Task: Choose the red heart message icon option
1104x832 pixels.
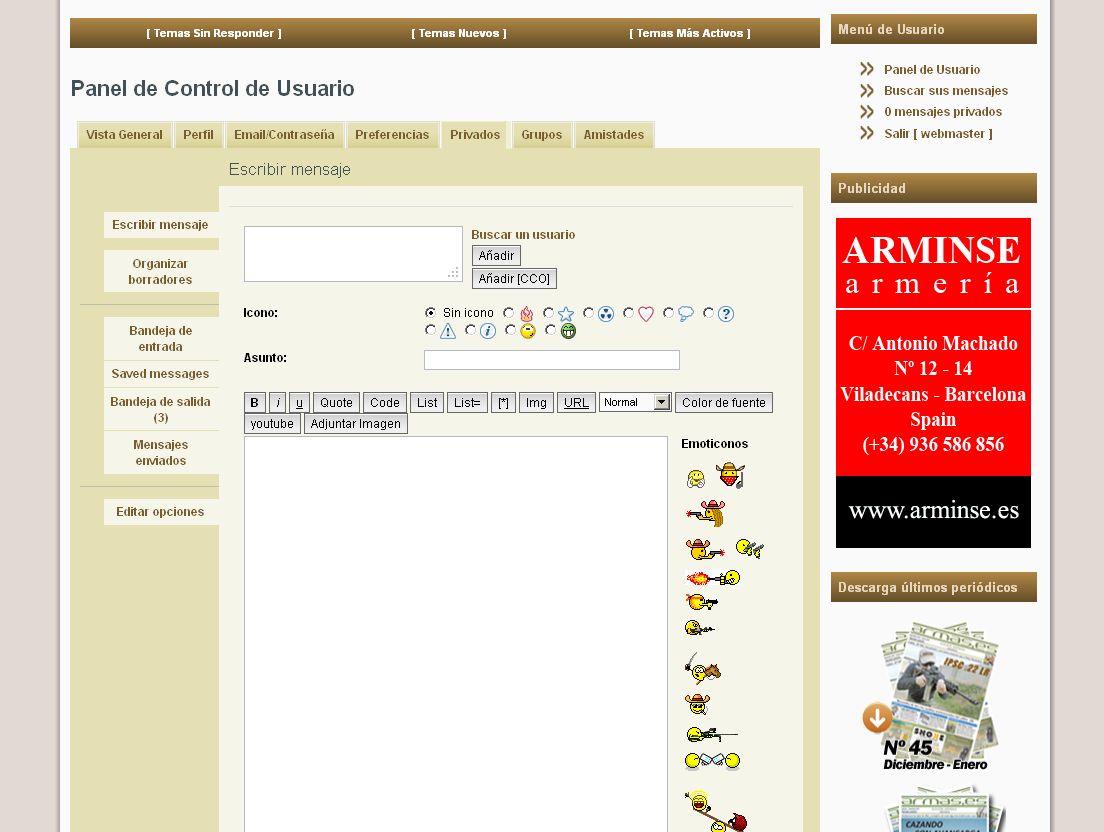Action: 629,313
